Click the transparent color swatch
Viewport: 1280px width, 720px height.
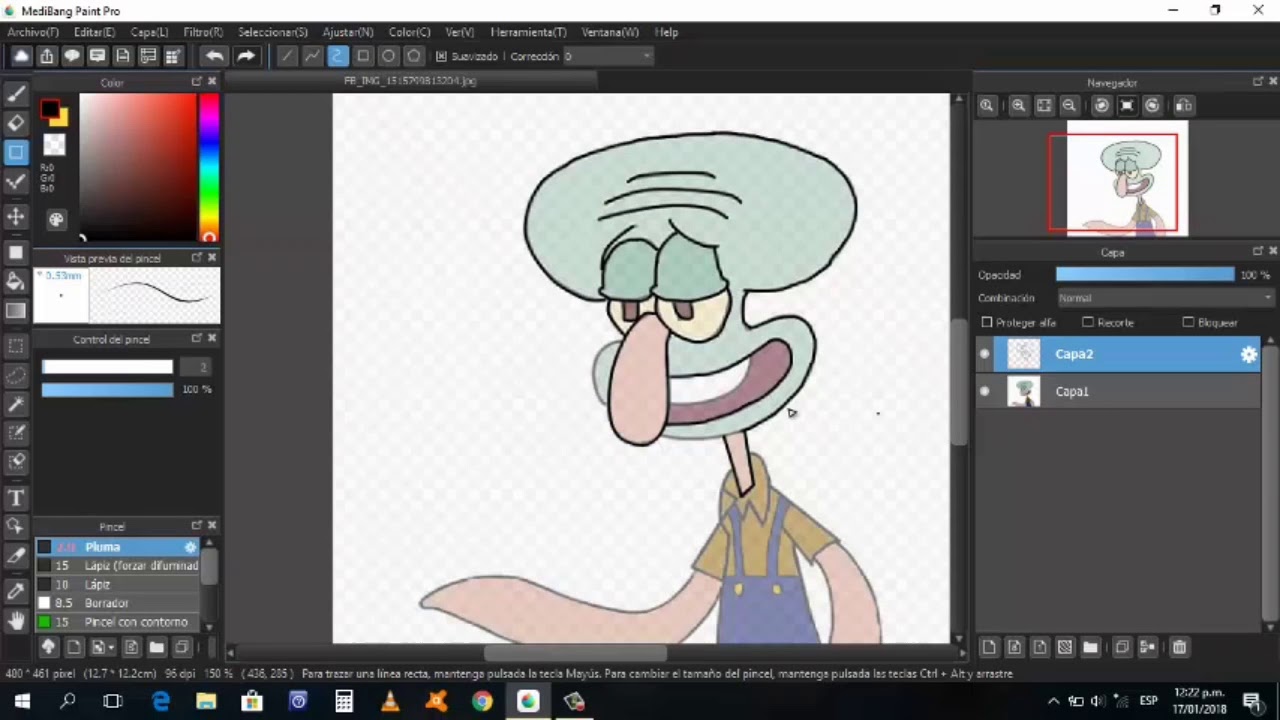click(54, 146)
